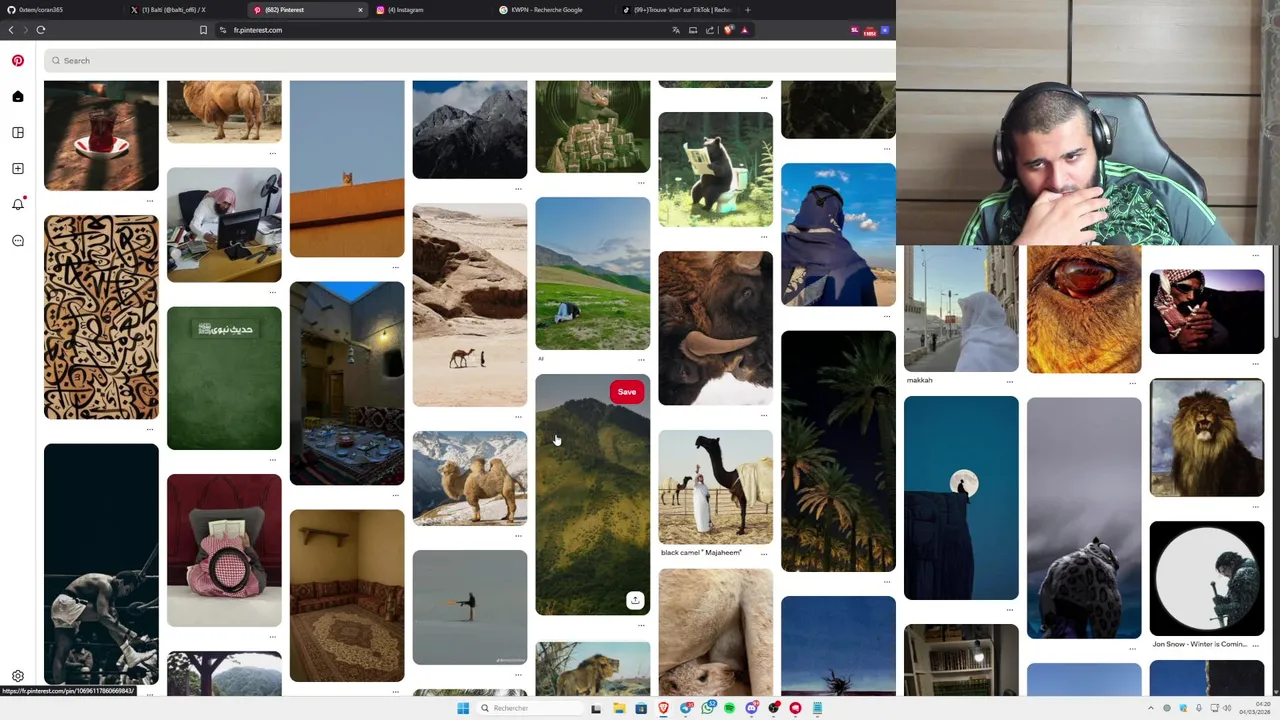Screen dimensions: 1280x720
Task: Switch to the Balti X tab
Action: (184, 10)
